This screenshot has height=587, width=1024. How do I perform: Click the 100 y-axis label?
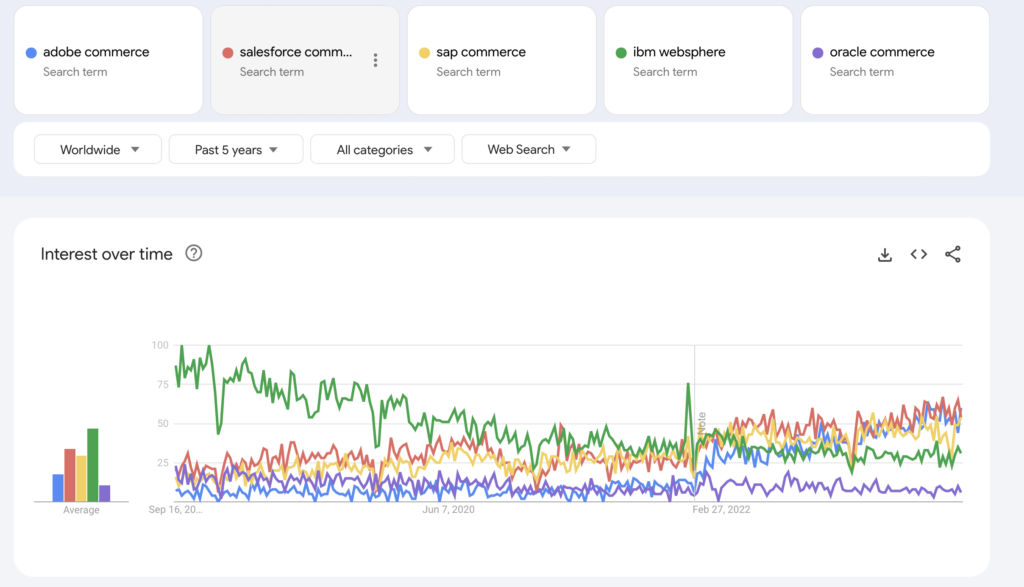click(160, 345)
